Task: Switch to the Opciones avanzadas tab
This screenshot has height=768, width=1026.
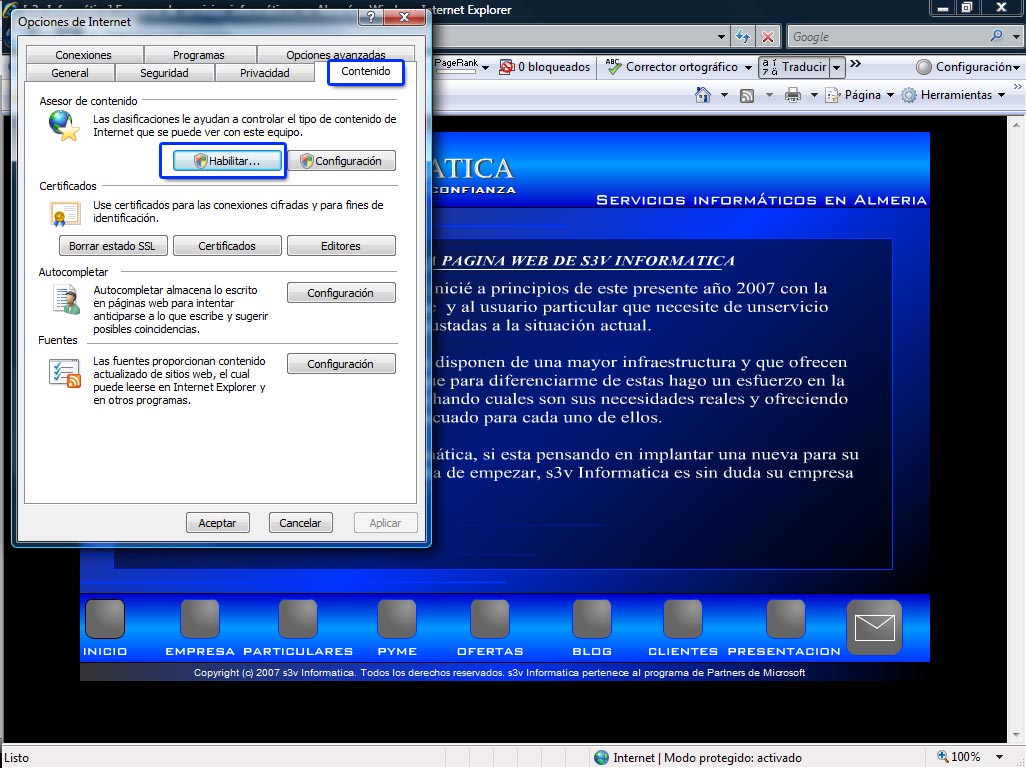Action: coord(335,55)
